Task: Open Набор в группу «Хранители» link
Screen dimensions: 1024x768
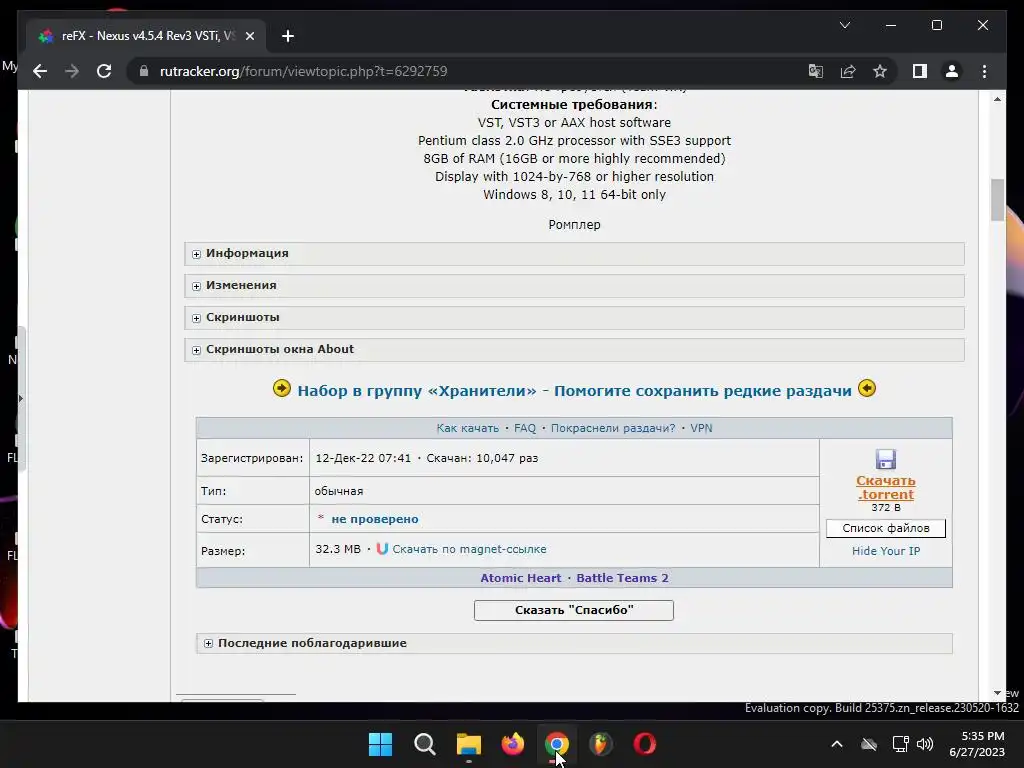Action: [x=574, y=391]
